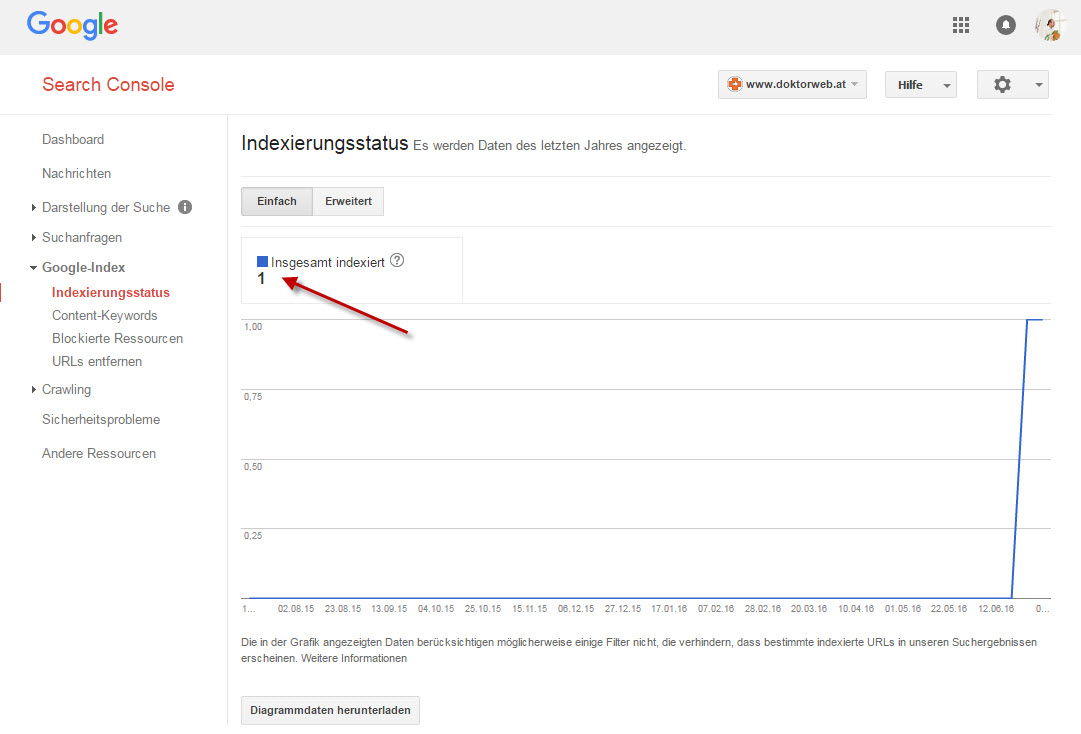Screen dimensions: 1081x734
Task: Click the Indexierungsstatus page heading
Action: click(x=325, y=143)
